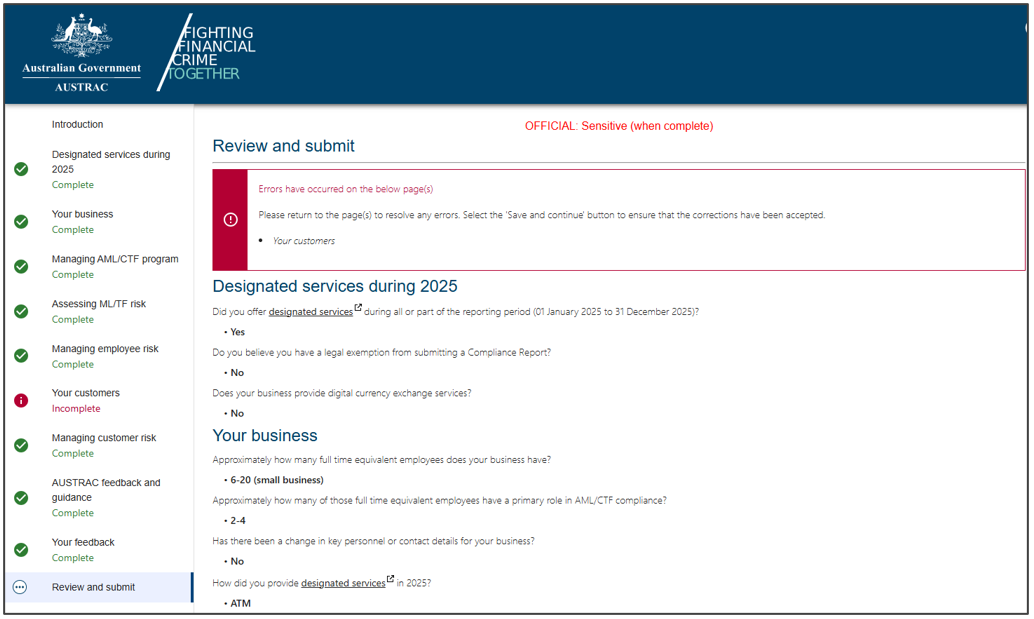Viewport: 1034px width, 619px height.
Task: Click the green checkmark beside Designated services during 2025
Action: (21, 169)
